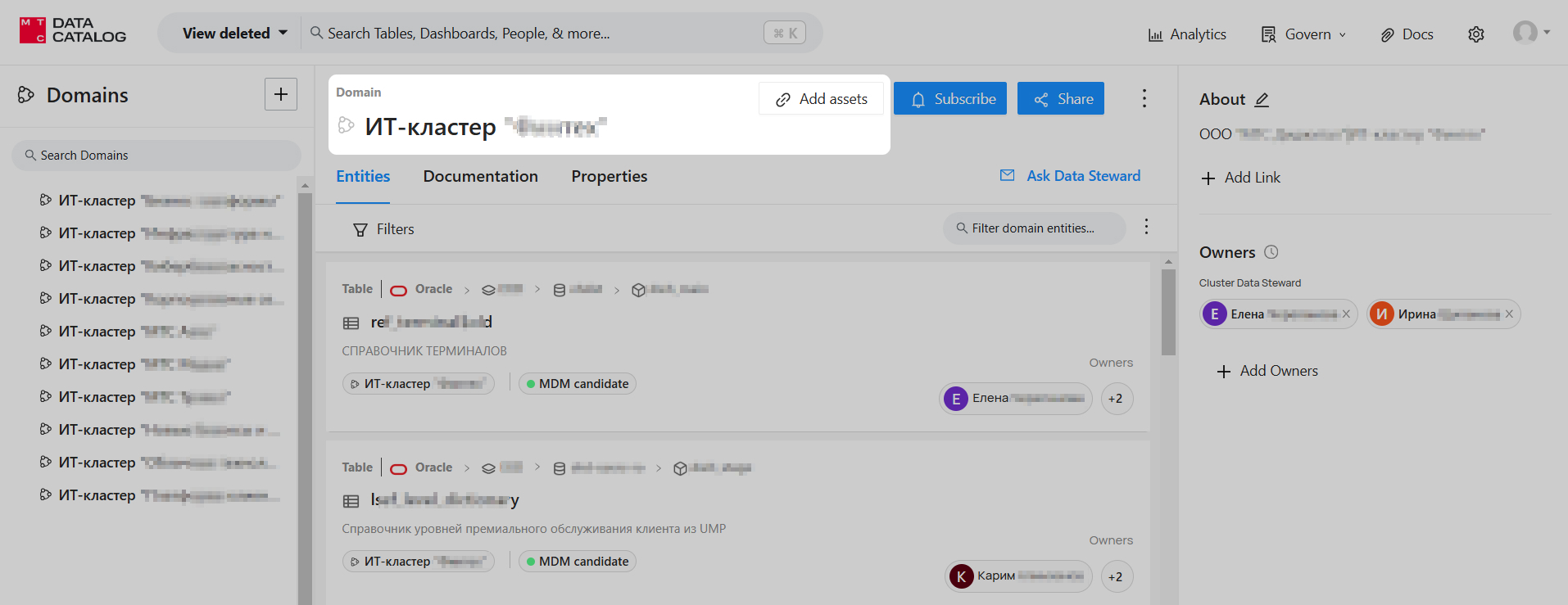Open the three-dot menu beside the entity filter

click(1146, 227)
